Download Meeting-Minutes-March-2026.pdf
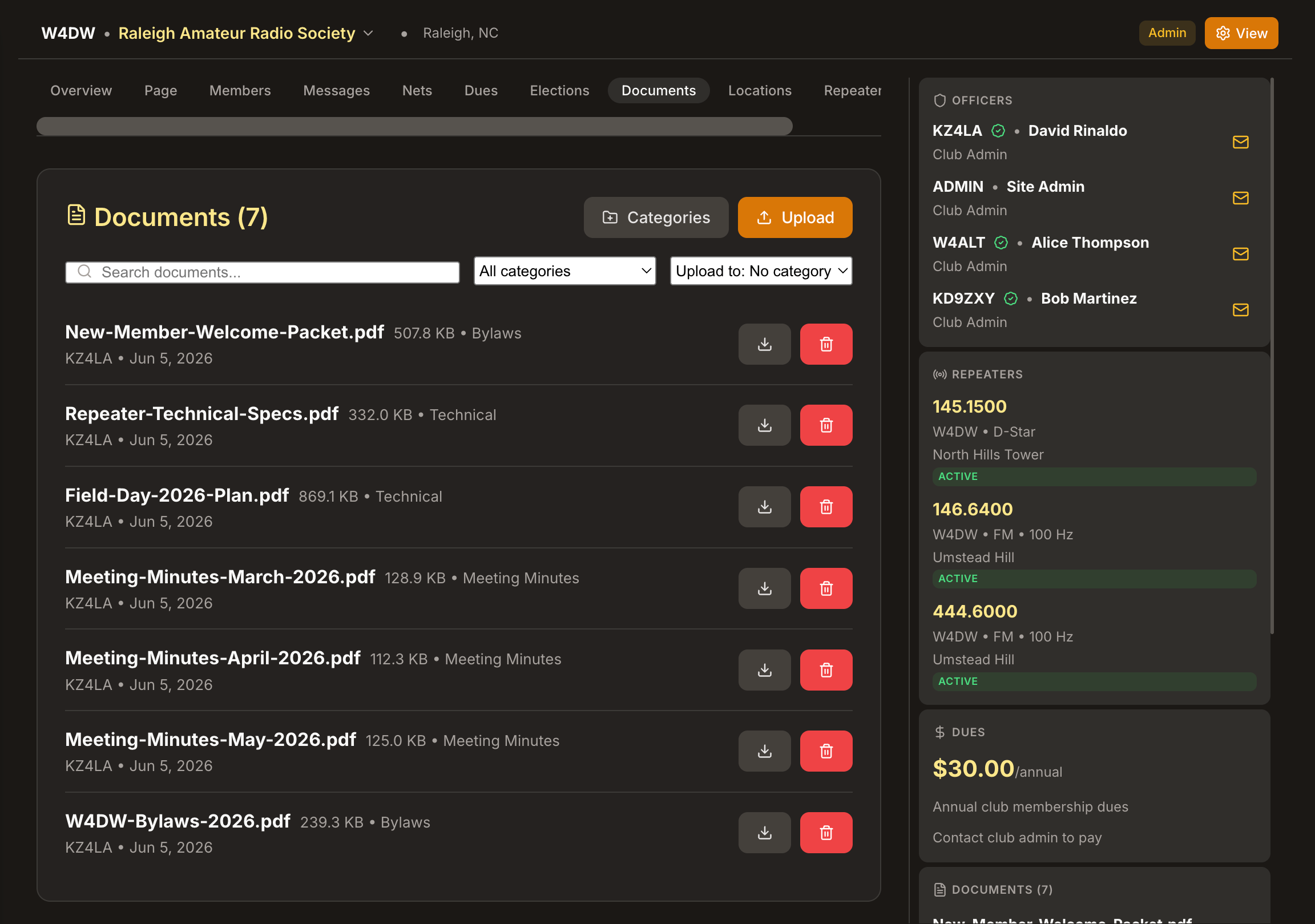This screenshot has width=1315, height=924. point(764,588)
